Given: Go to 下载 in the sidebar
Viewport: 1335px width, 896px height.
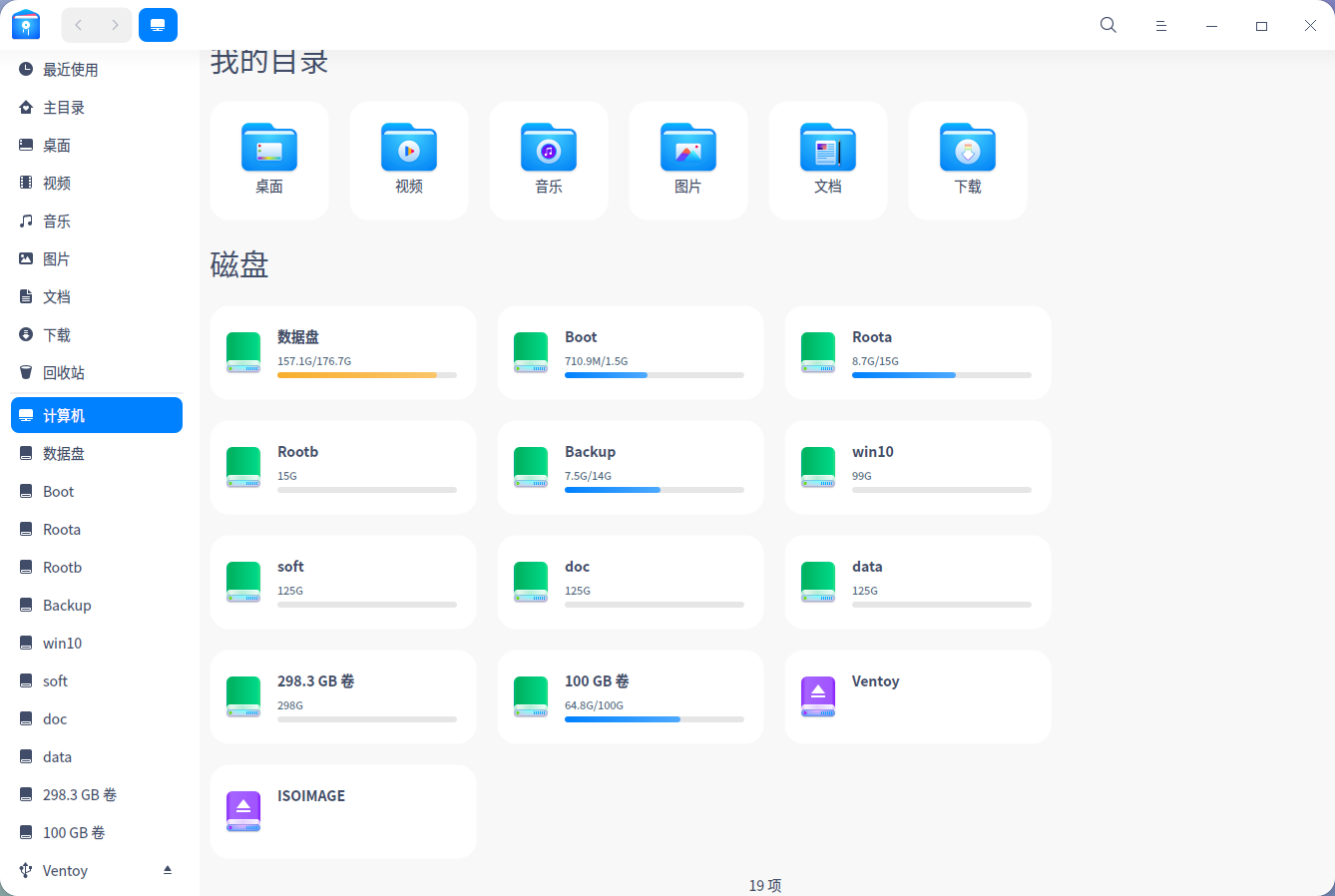Looking at the screenshot, I should [97, 335].
